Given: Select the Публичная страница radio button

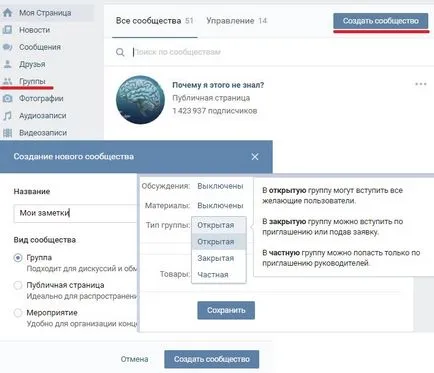Looking at the screenshot, I should [18, 285].
